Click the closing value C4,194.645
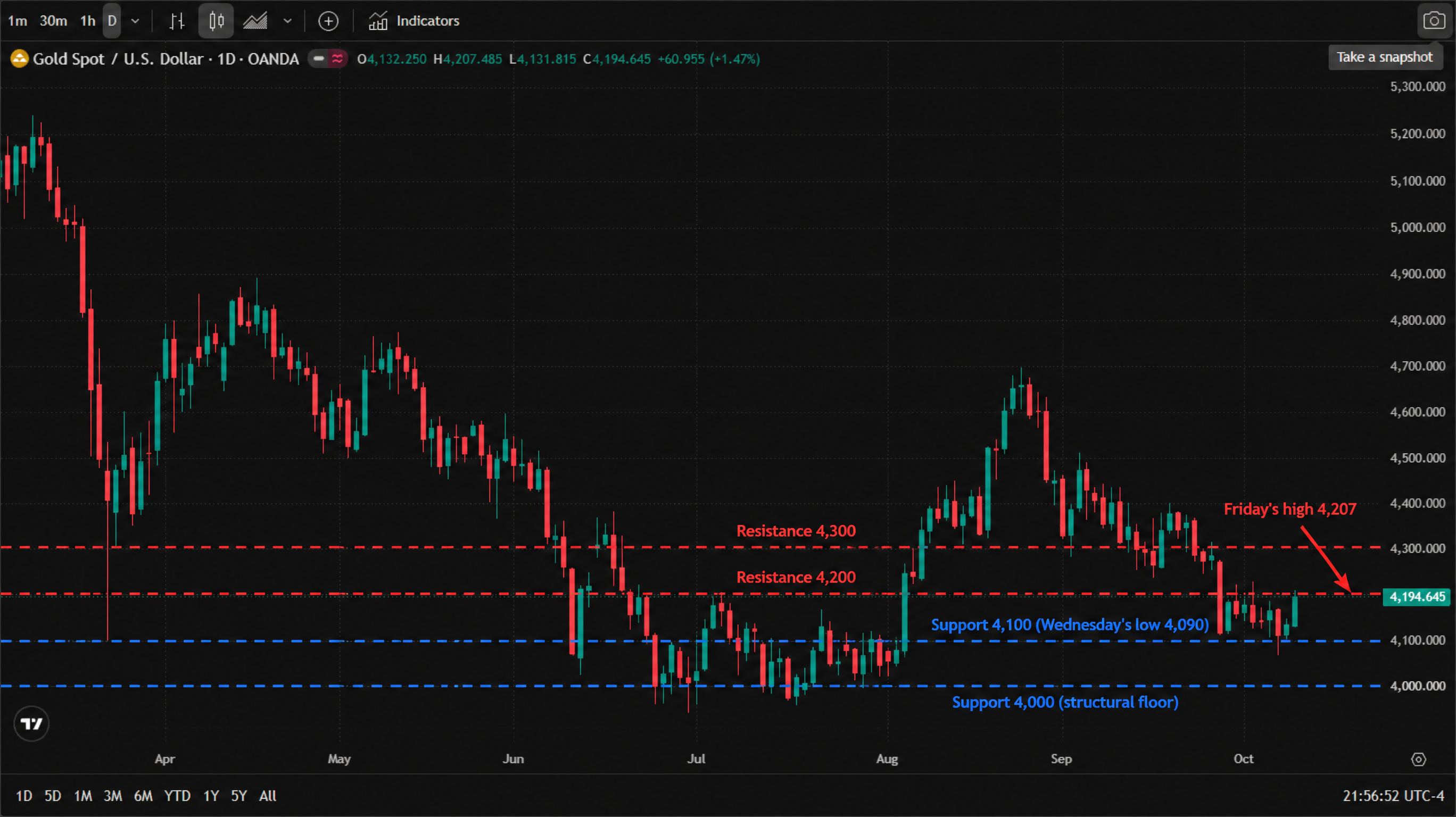This screenshot has height=817, width=1456. pyautogui.click(x=617, y=59)
